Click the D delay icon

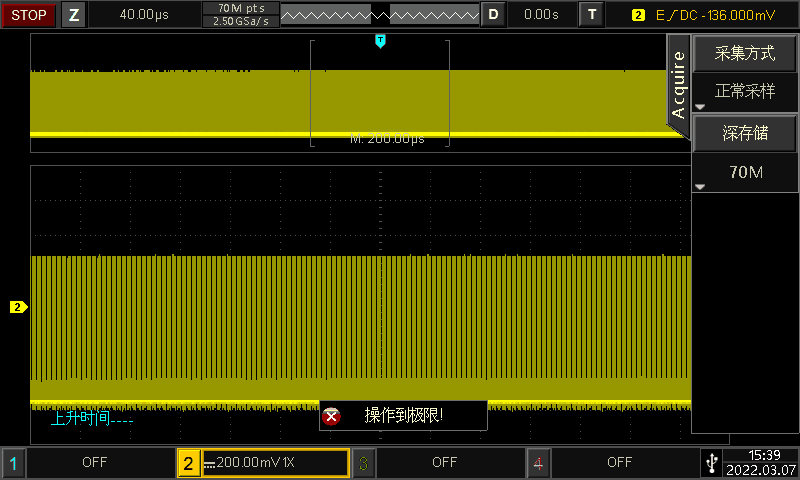pyautogui.click(x=493, y=15)
